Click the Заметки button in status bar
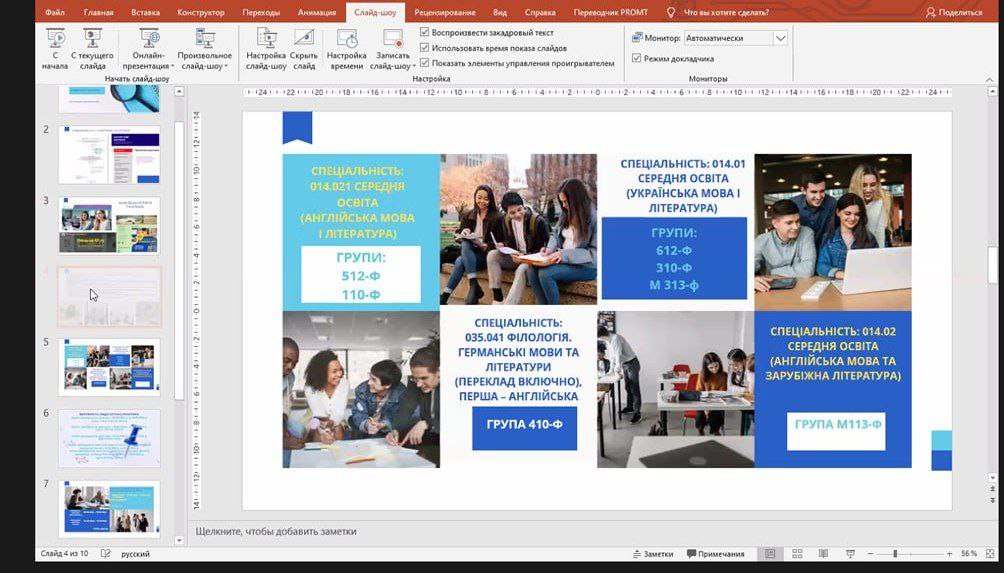The height and width of the screenshot is (573, 1004). coord(653,554)
